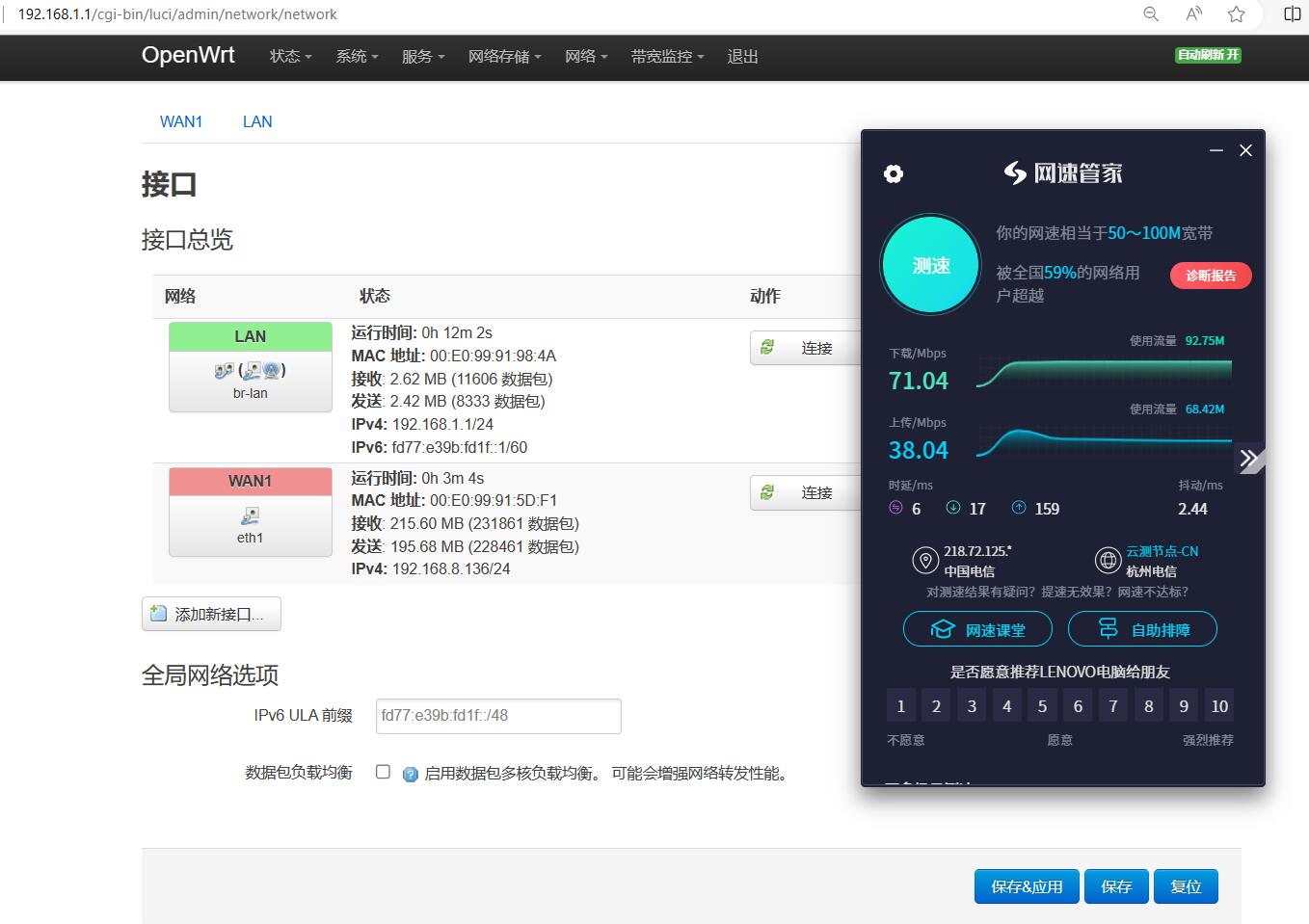
Task: Click the browser zoom magnifier icon
Action: [x=1151, y=13]
